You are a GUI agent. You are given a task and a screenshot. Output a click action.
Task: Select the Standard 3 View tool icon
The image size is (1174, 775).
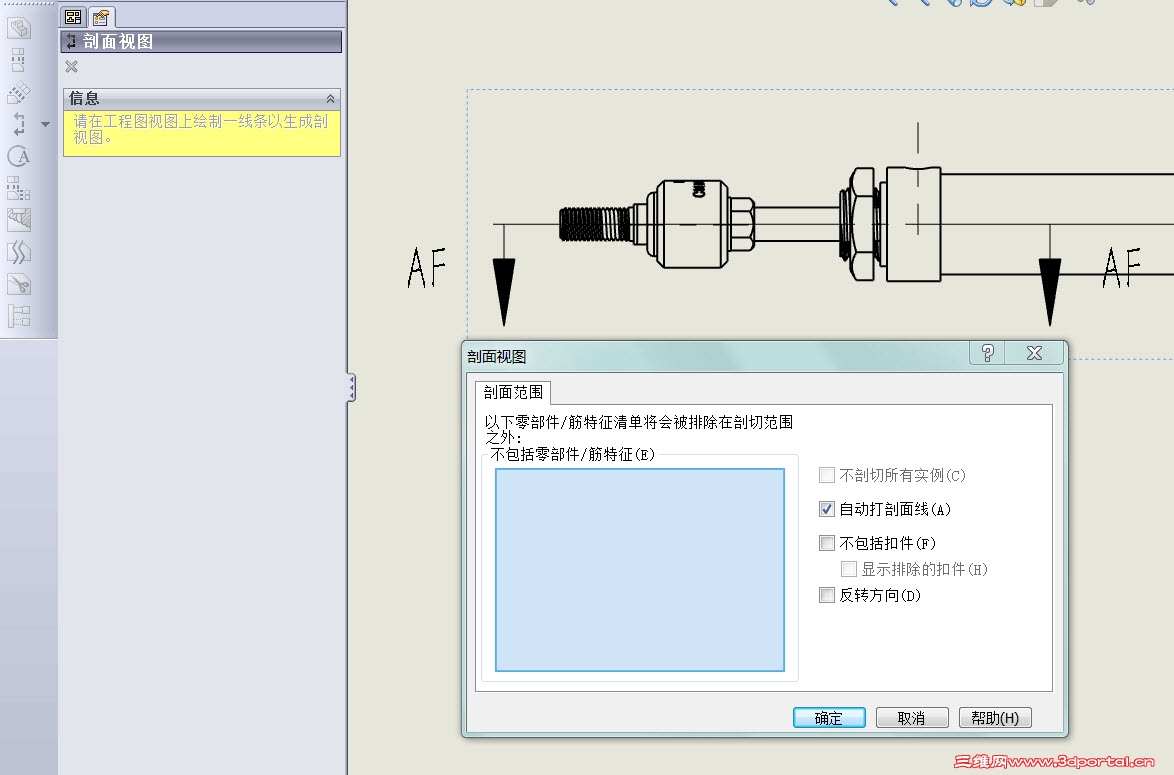click(x=19, y=188)
